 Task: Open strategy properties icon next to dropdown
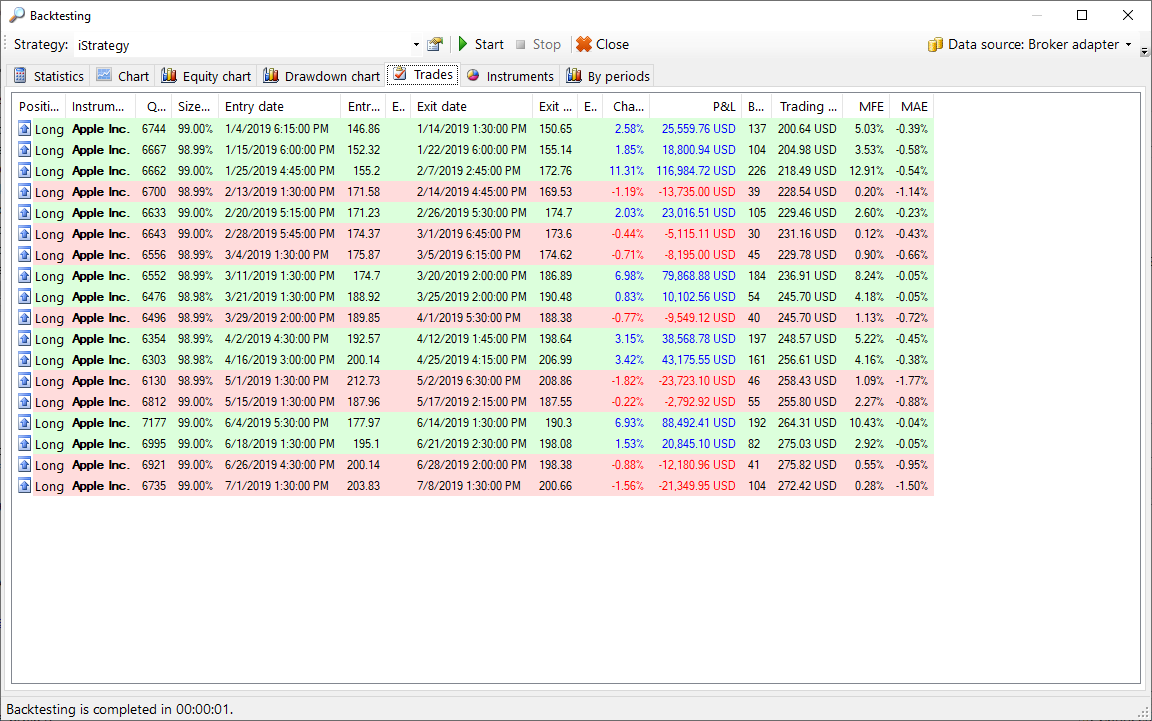click(434, 45)
